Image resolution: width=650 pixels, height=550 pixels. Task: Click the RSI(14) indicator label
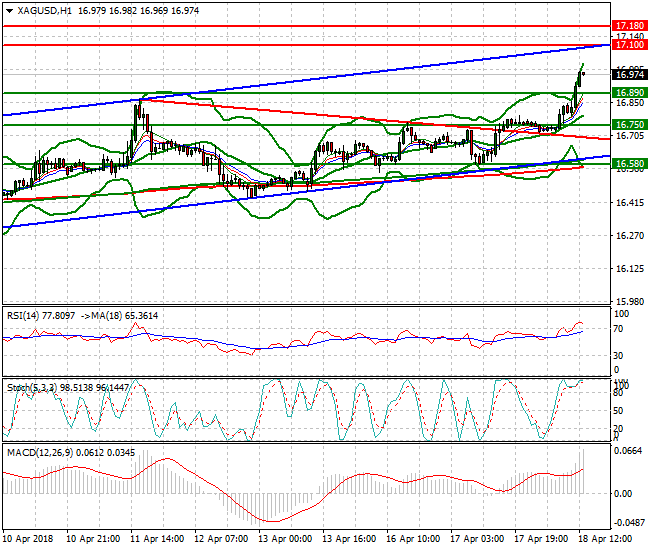[x=23, y=316]
